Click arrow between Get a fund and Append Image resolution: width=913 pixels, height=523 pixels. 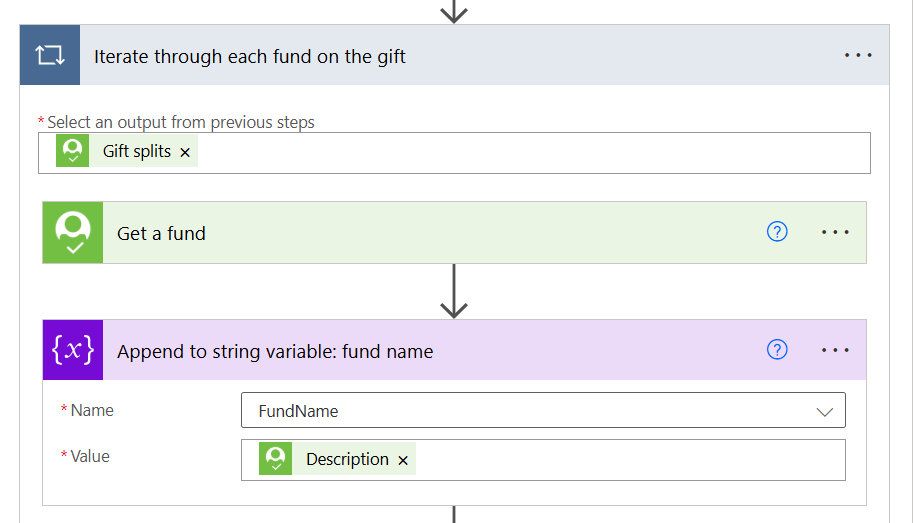point(454,291)
